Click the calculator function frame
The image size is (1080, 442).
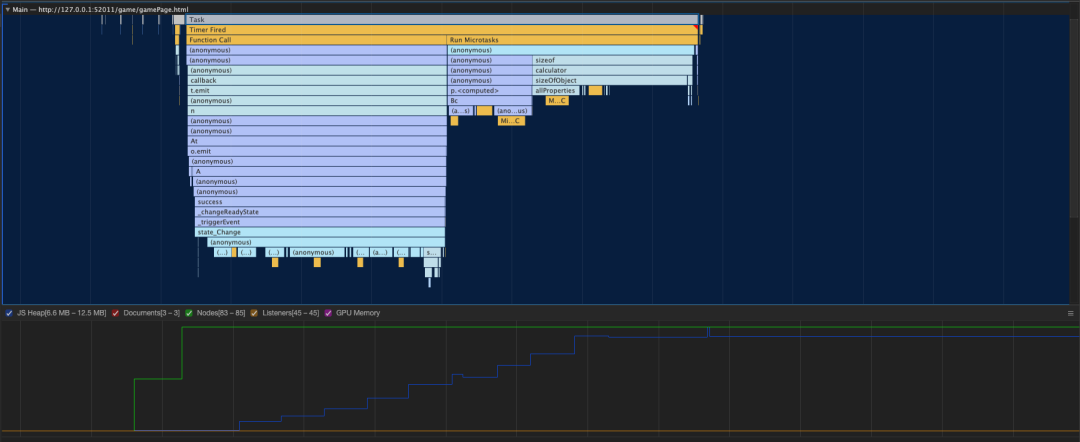tap(612, 71)
